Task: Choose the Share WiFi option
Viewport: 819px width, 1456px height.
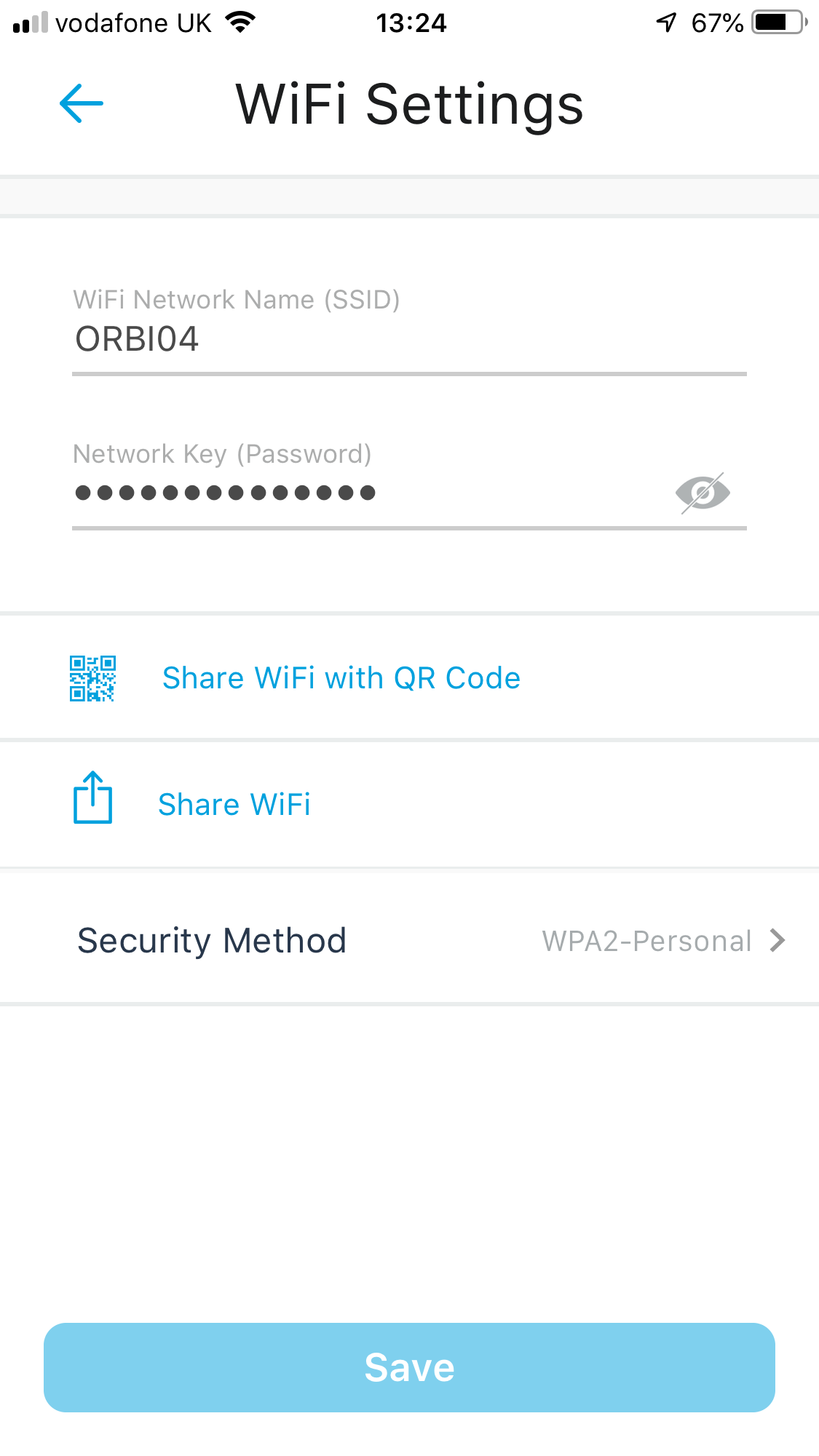Action: pyautogui.click(x=234, y=805)
